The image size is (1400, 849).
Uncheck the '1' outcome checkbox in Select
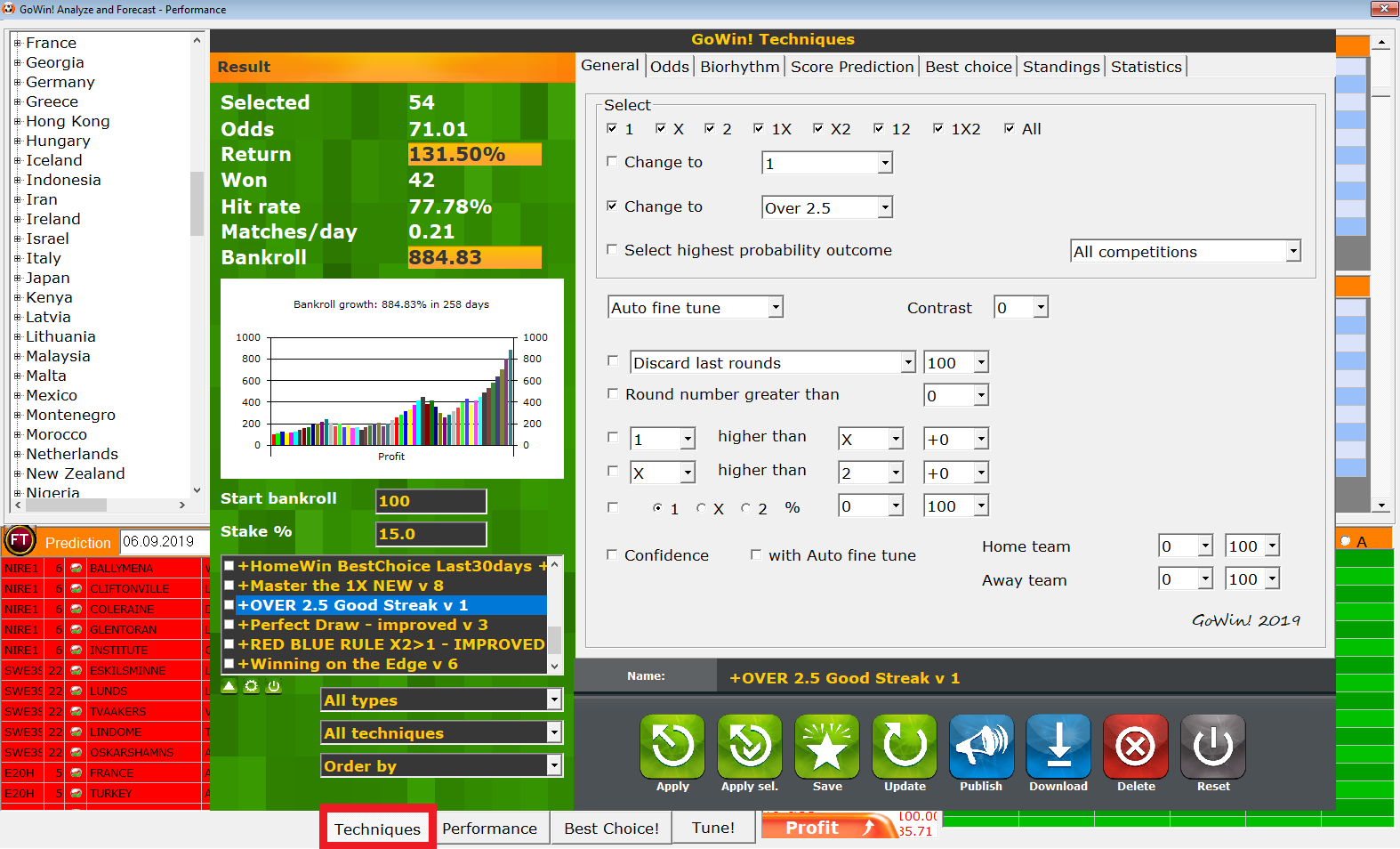click(x=612, y=128)
